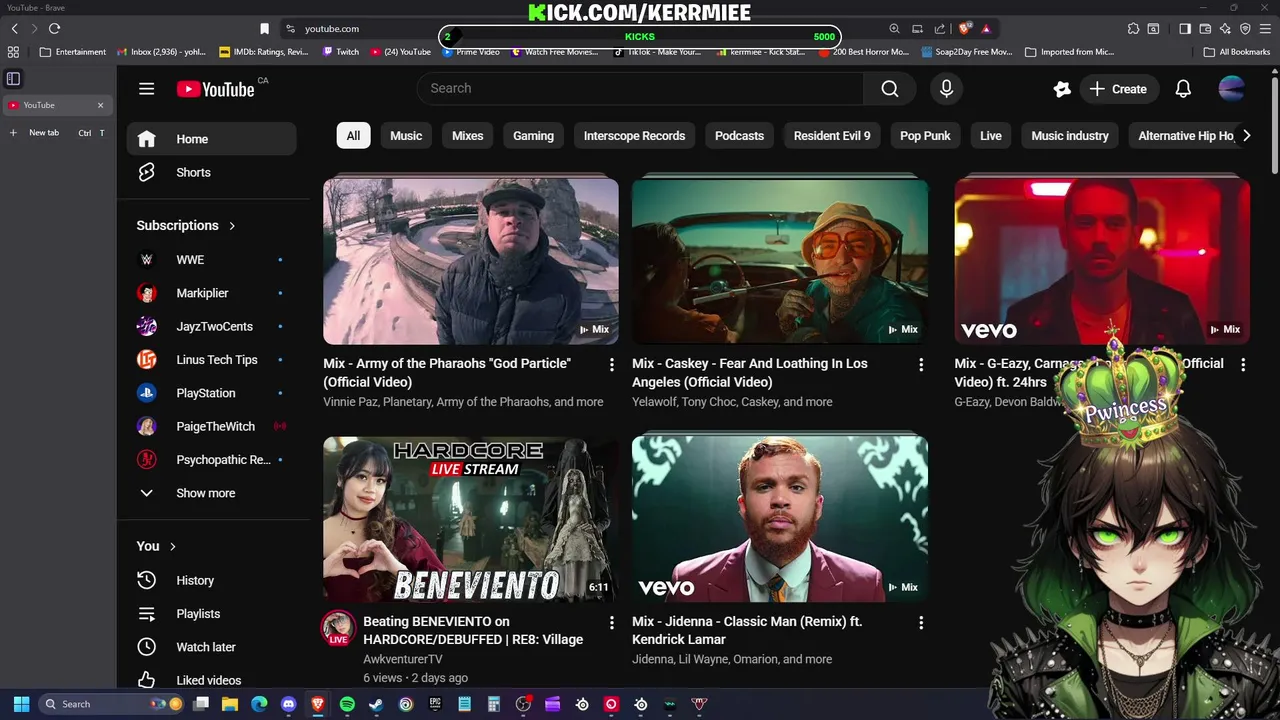The image size is (1280, 720).
Task: Reload page with browser refresh icon
Action: click(x=55, y=29)
